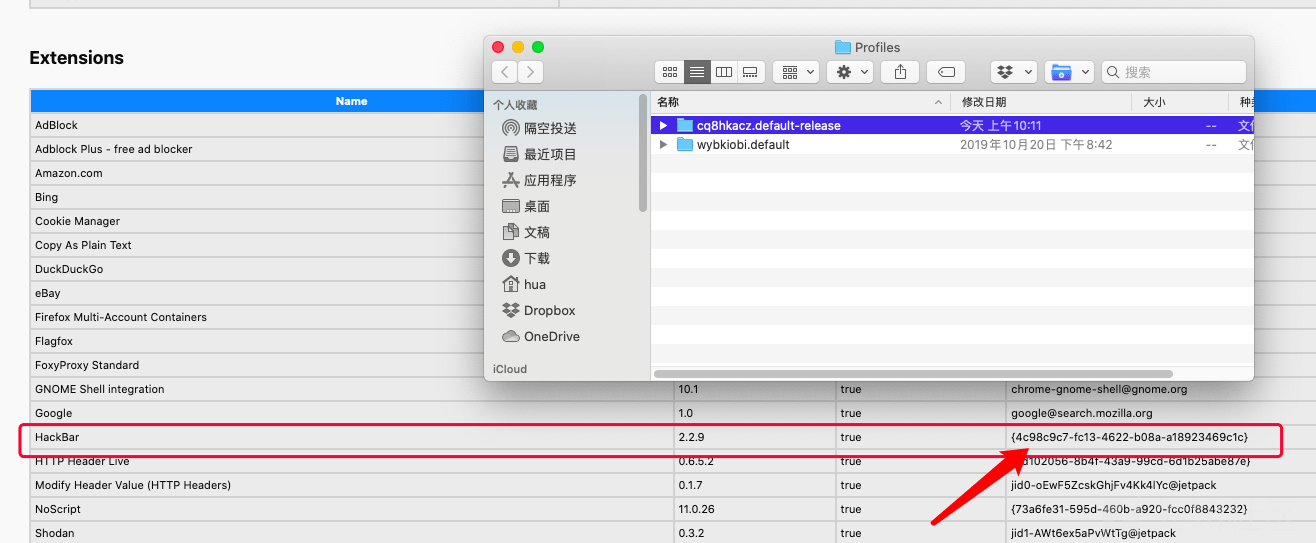Click the GNOME Shell integration row
Screen dimensions: 1316x543
[673, 389]
